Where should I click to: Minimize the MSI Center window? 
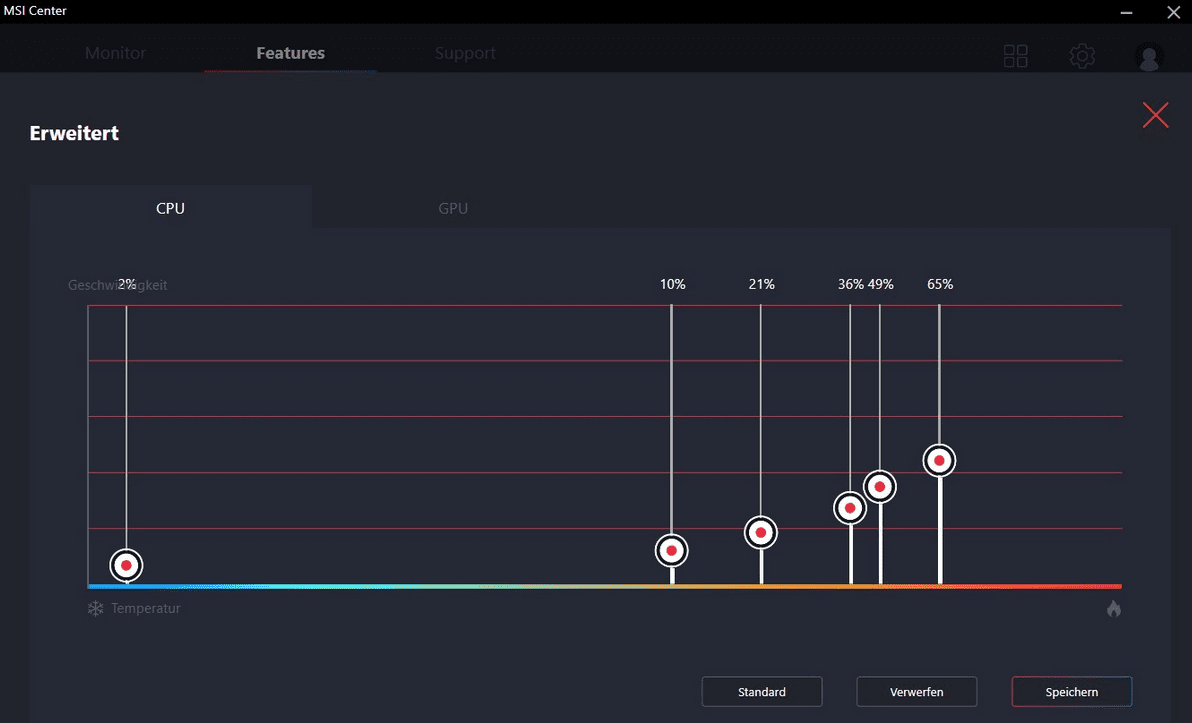pos(1127,12)
